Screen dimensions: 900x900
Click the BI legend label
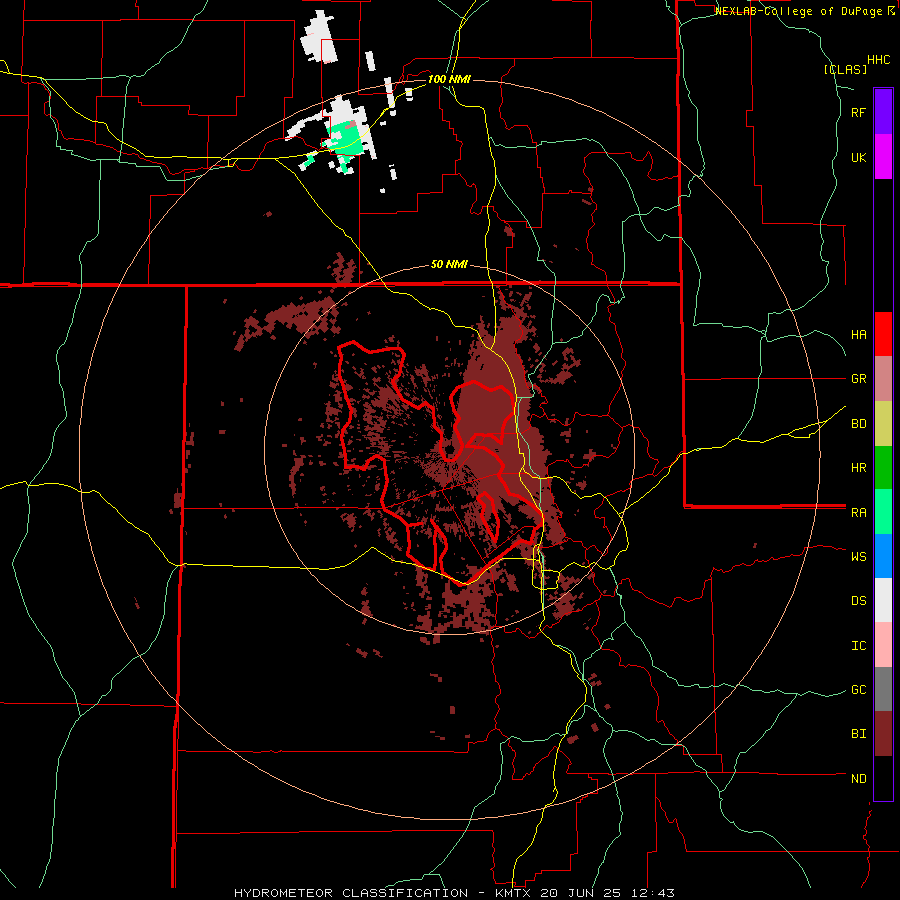[858, 734]
